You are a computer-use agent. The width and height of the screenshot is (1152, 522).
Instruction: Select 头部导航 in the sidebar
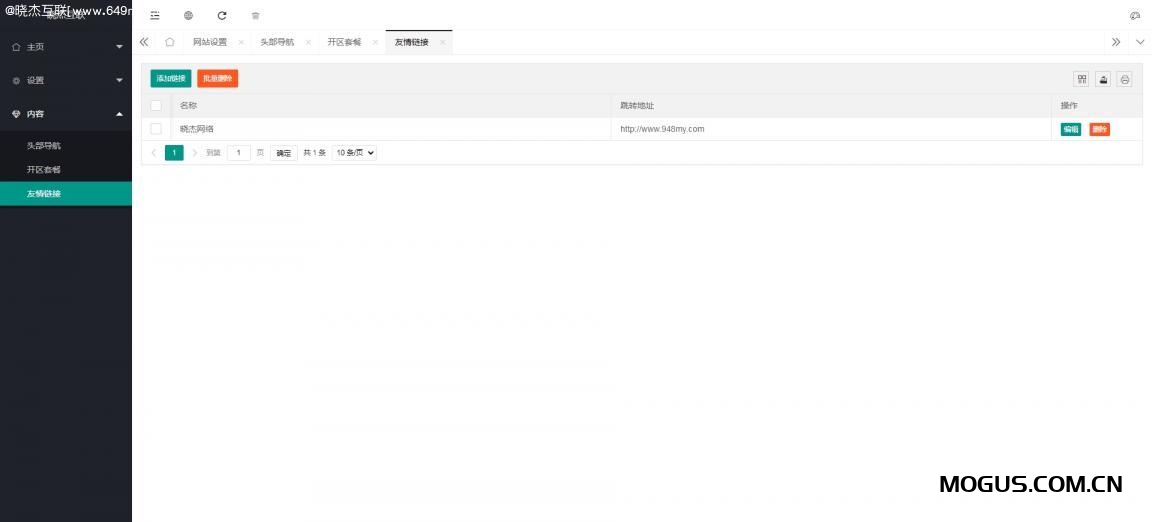tap(44, 146)
